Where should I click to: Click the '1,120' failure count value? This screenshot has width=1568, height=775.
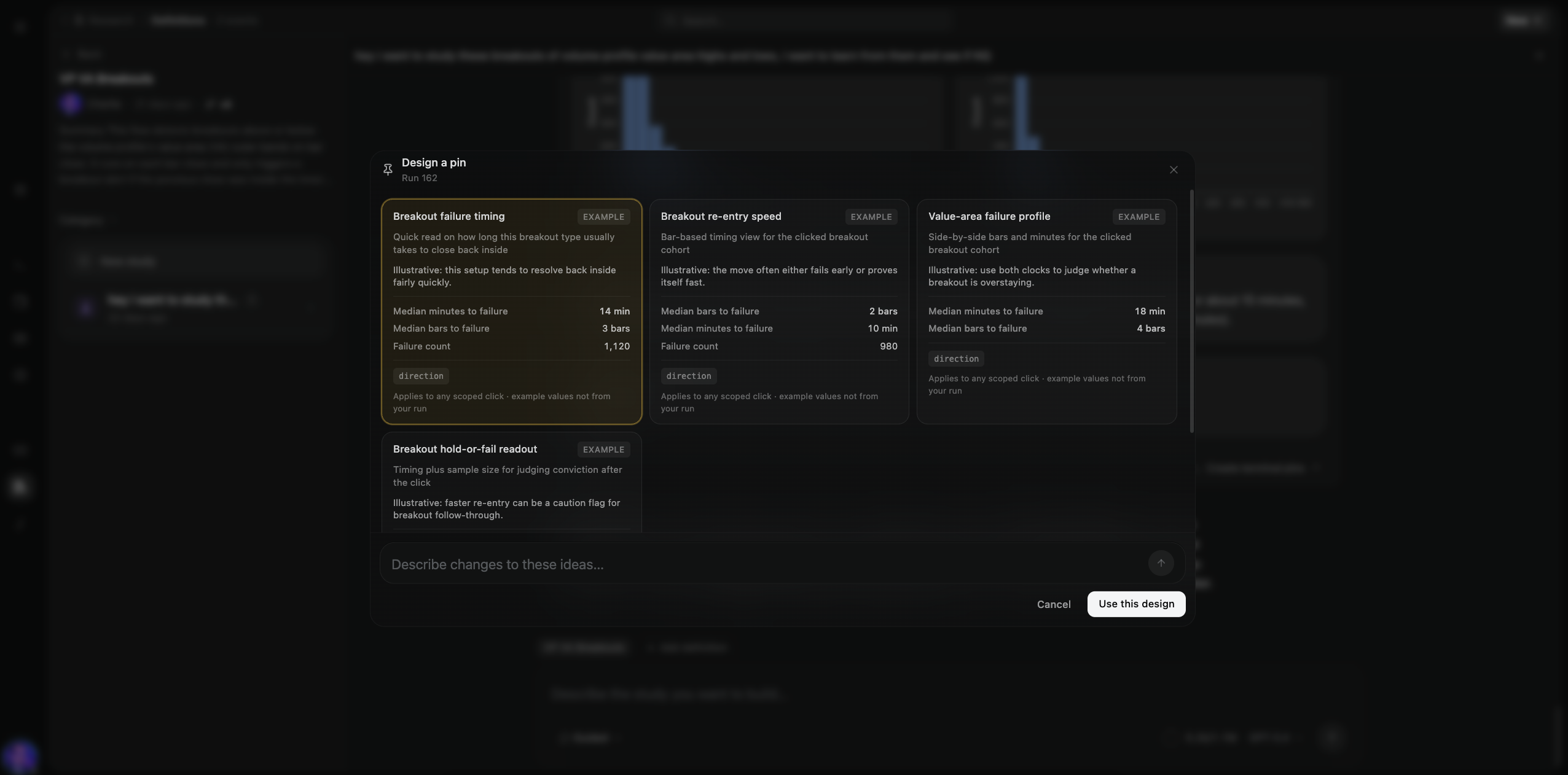click(x=617, y=346)
